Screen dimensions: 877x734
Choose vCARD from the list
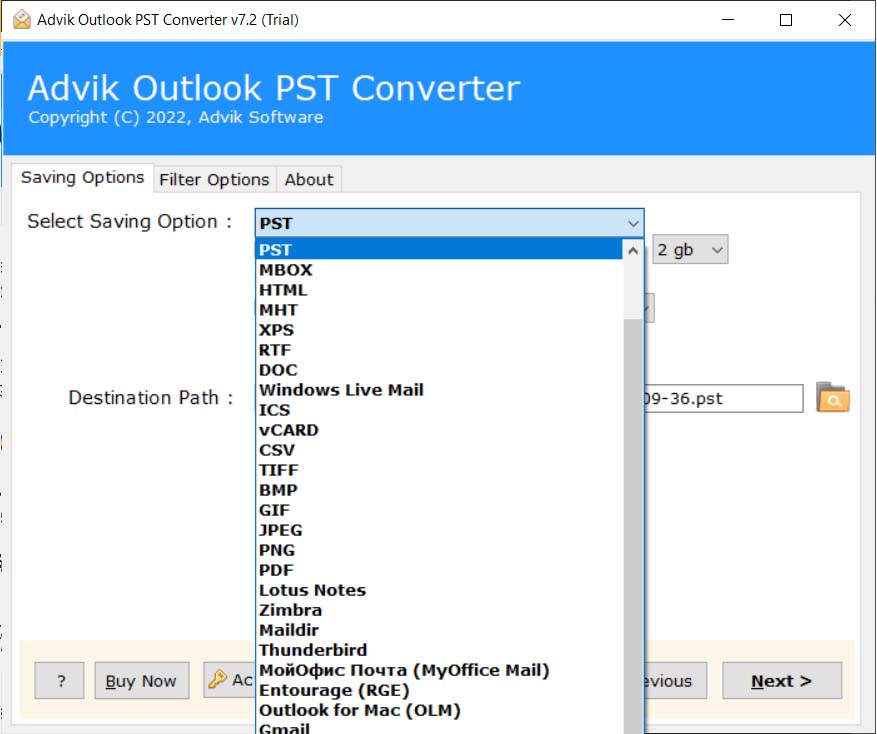click(439, 430)
